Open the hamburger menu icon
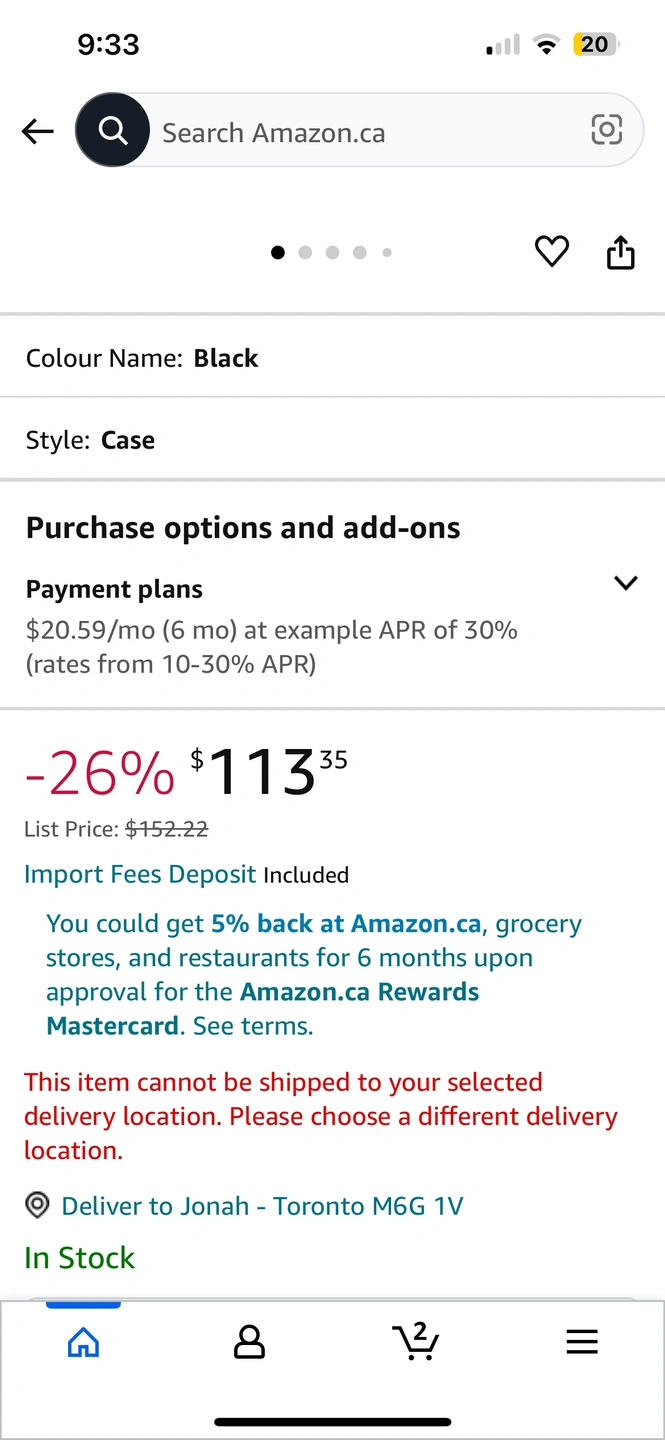Image resolution: width=665 pixels, height=1440 pixels. tap(582, 1342)
